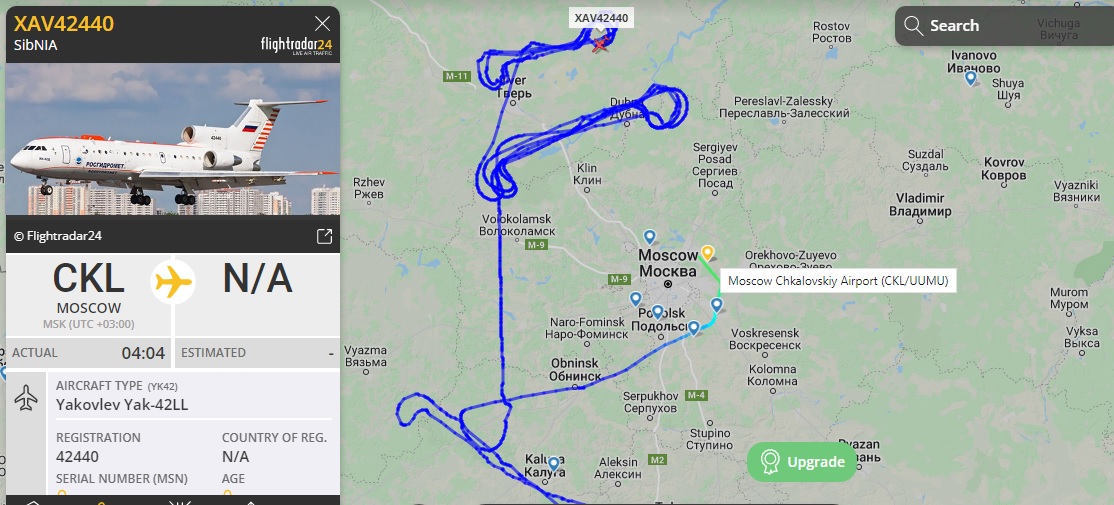The width and height of the screenshot is (1114, 505).
Task: Click the blue airport pin north of Moscow
Action: click(x=649, y=237)
